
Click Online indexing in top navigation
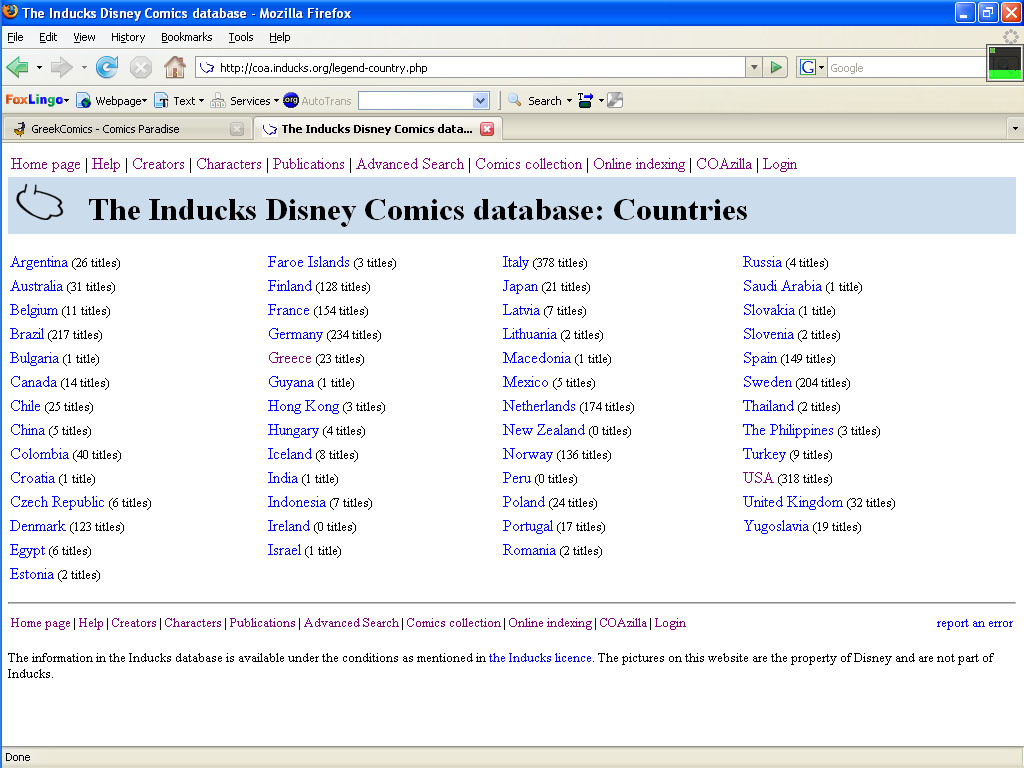(639, 164)
